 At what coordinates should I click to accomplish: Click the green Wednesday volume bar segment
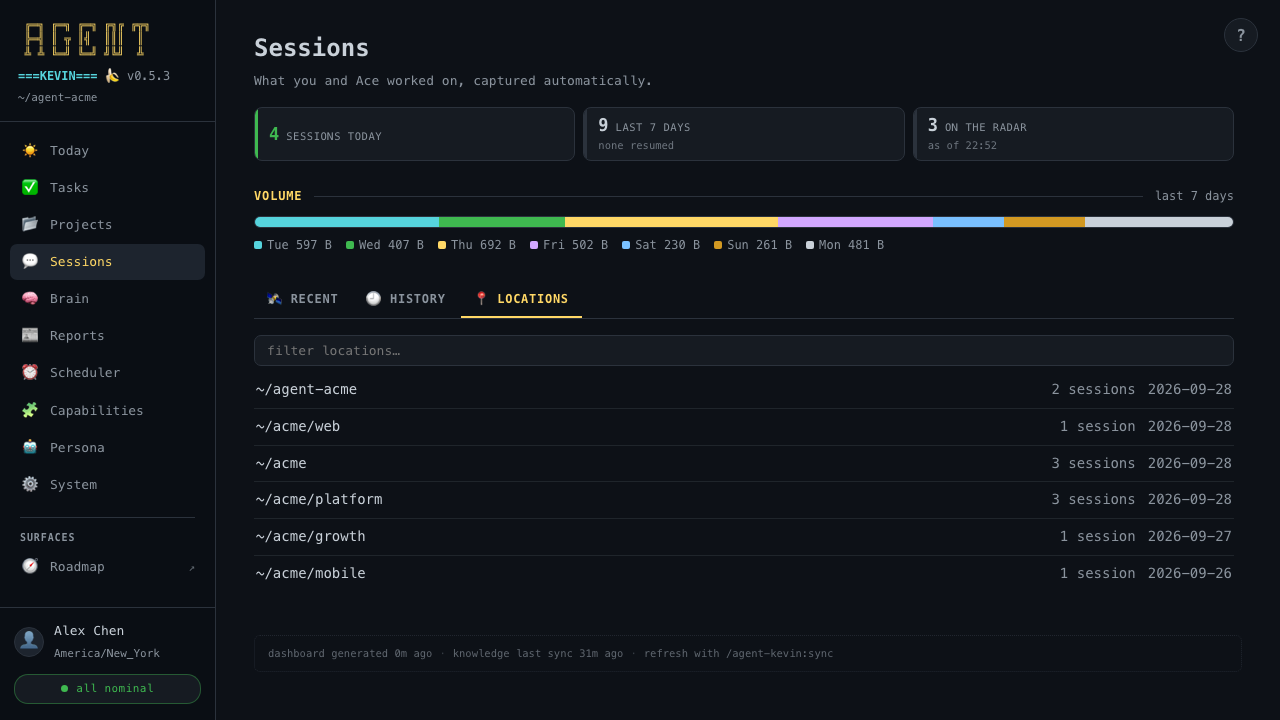click(502, 222)
